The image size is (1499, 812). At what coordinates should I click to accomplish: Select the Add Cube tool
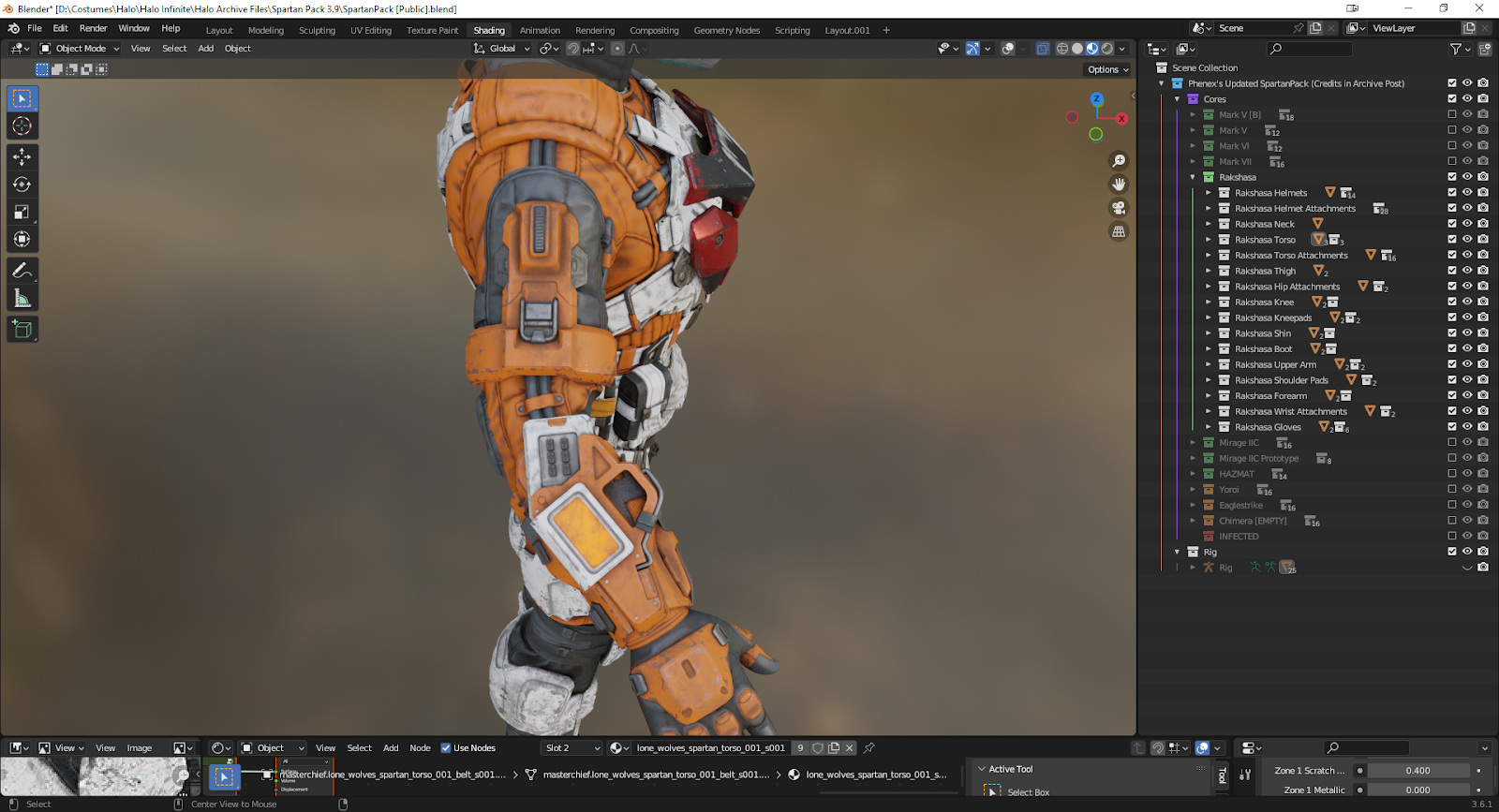[22, 330]
